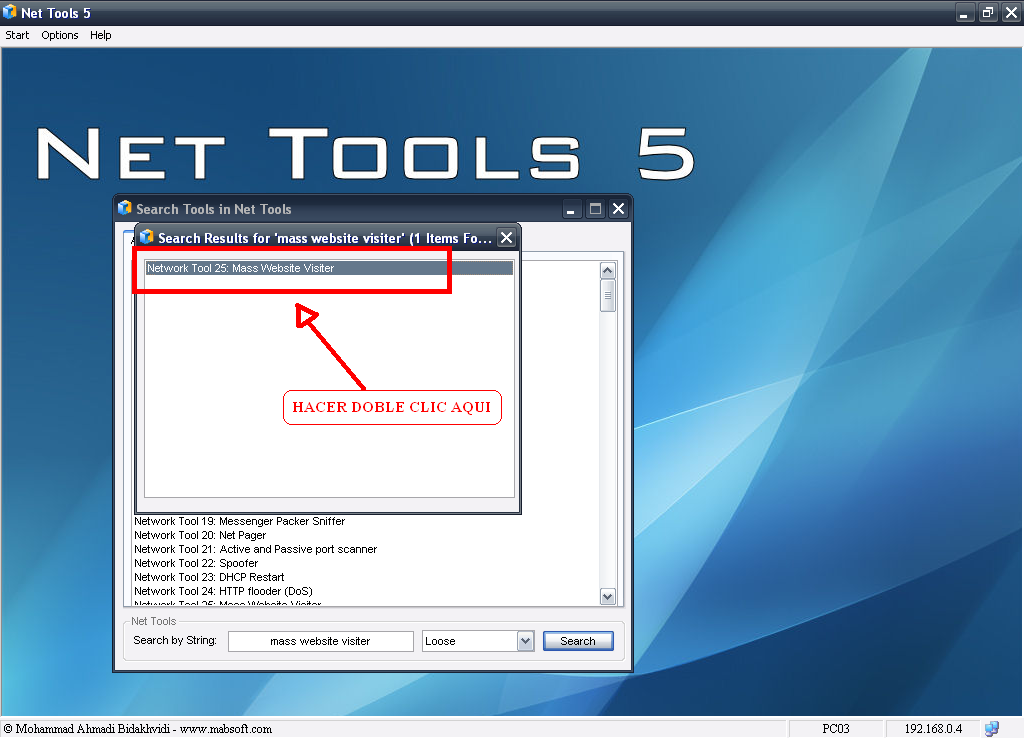Focus the Search by String input field
This screenshot has height=738, width=1024.
pyautogui.click(x=321, y=641)
